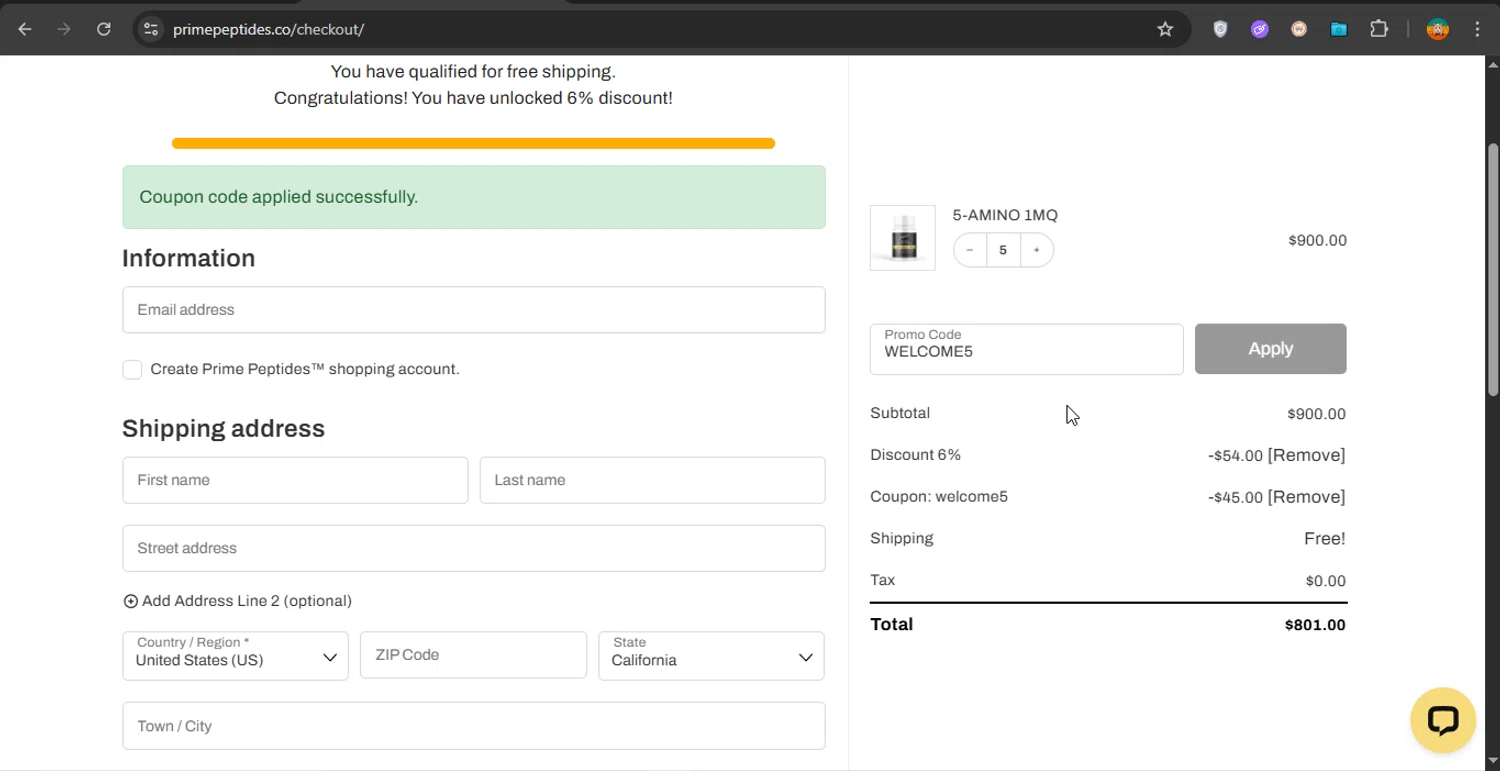The height and width of the screenshot is (771, 1500).
Task: Check Create Prime Peptides shopping account
Action: point(132,369)
